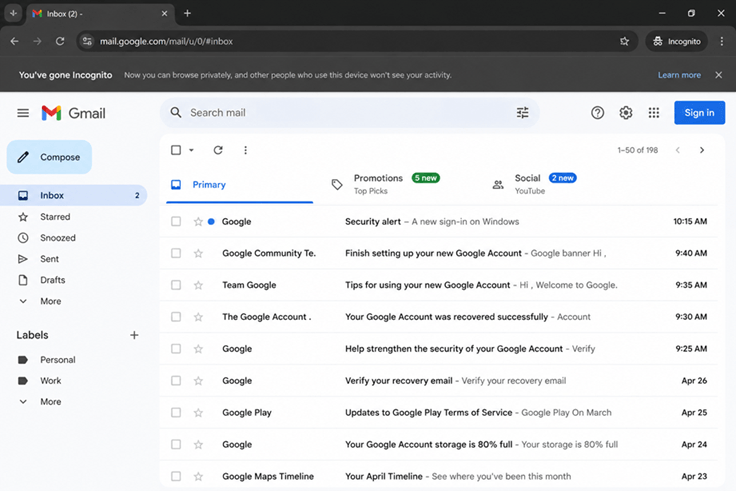Image resolution: width=736 pixels, height=491 pixels.
Task: Star the Security alert email
Action: coord(198,222)
